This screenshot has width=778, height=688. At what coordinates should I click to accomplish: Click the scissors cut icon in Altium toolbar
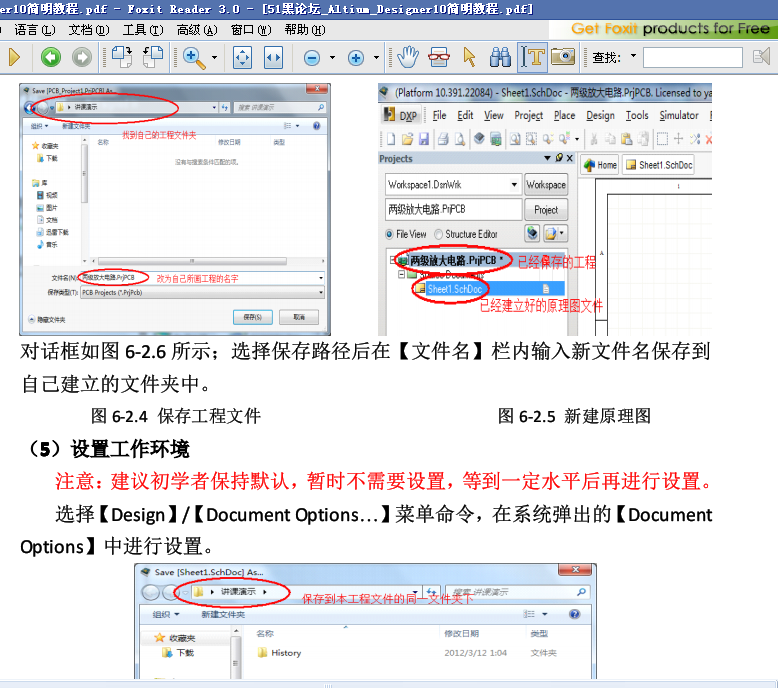(593, 139)
